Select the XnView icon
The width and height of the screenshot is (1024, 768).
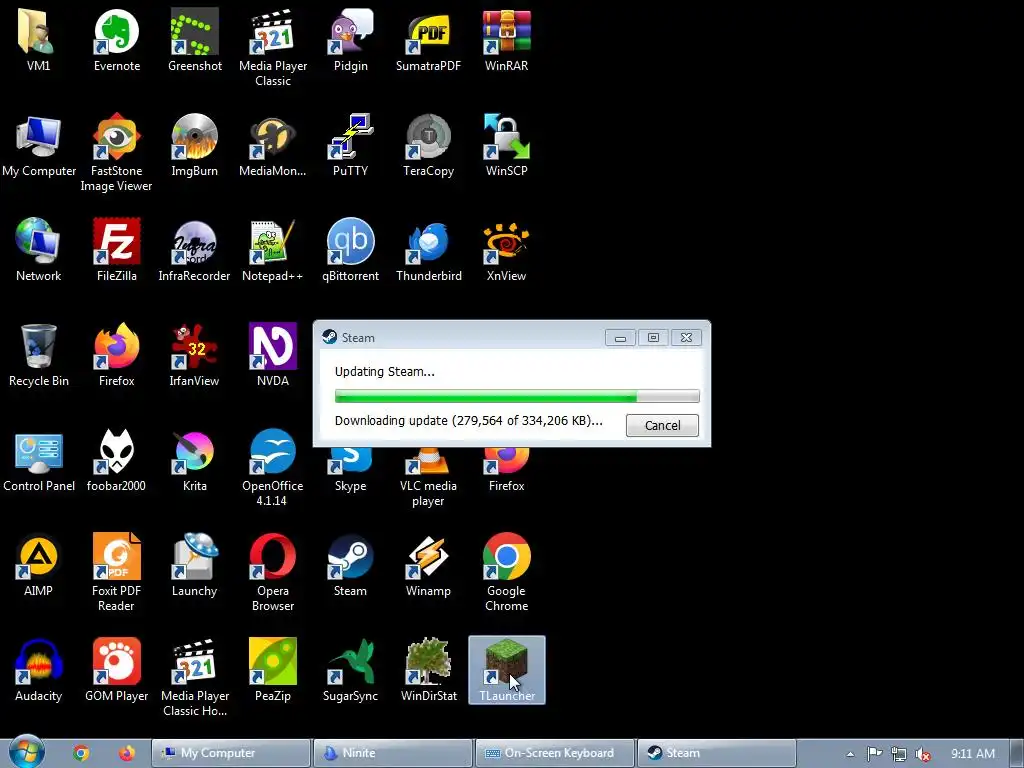[506, 251]
